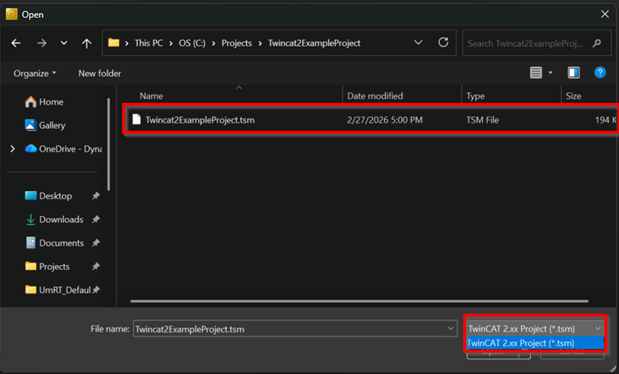
Task: Select Twincat2ExampleProject in breadcrumb path
Action: [314, 43]
